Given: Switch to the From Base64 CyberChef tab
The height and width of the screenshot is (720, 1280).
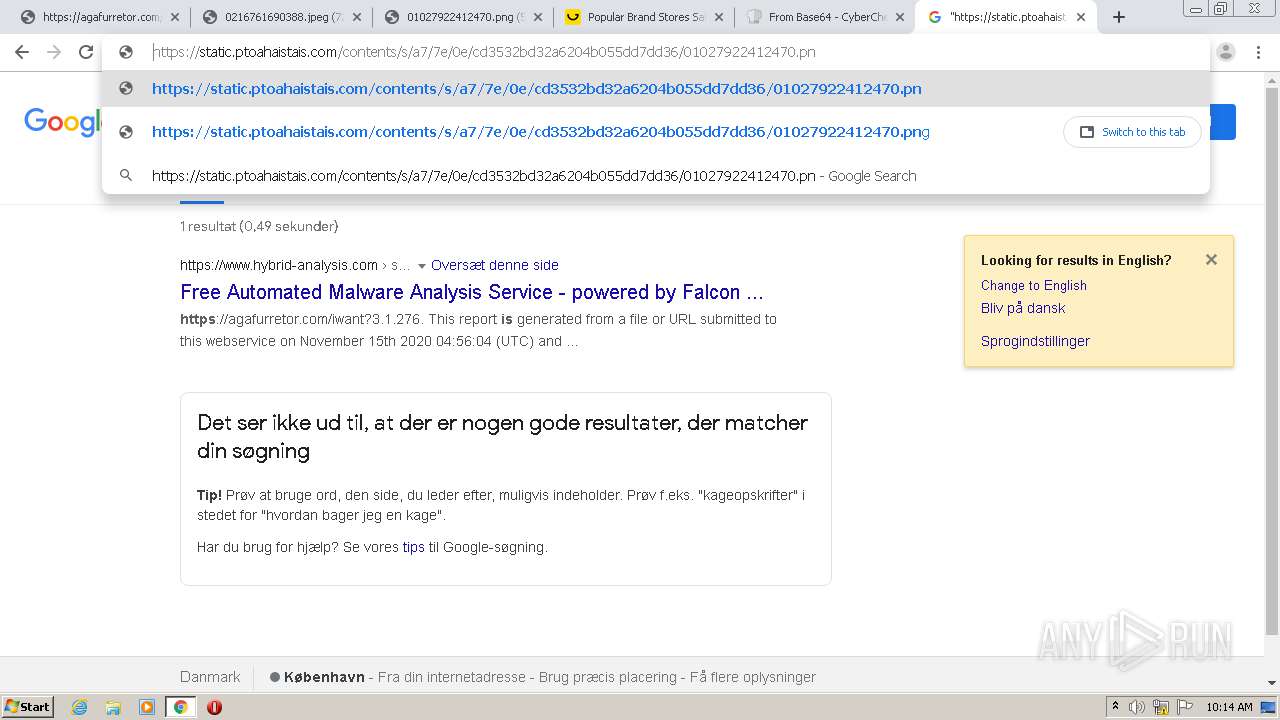Looking at the screenshot, I should pos(825,17).
